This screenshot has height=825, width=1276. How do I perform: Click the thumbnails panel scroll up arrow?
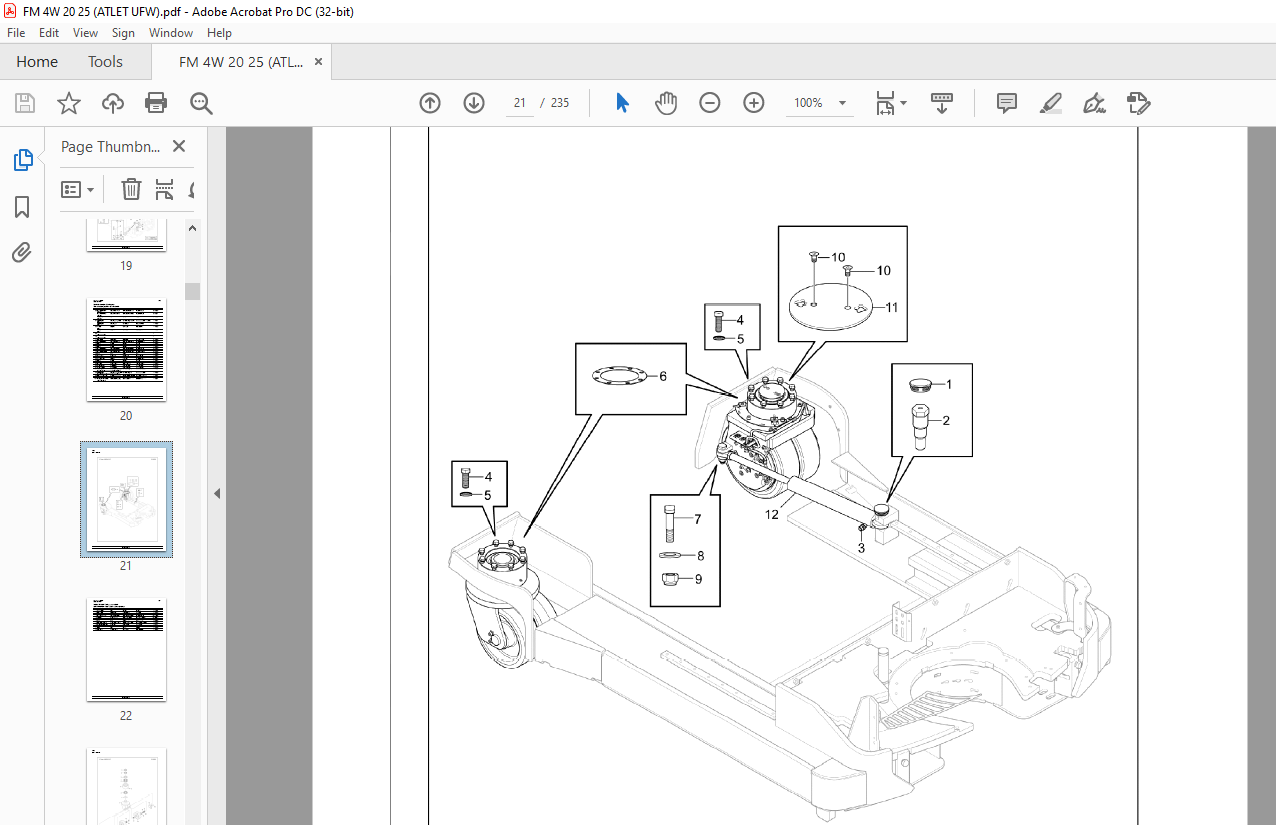pyautogui.click(x=192, y=228)
